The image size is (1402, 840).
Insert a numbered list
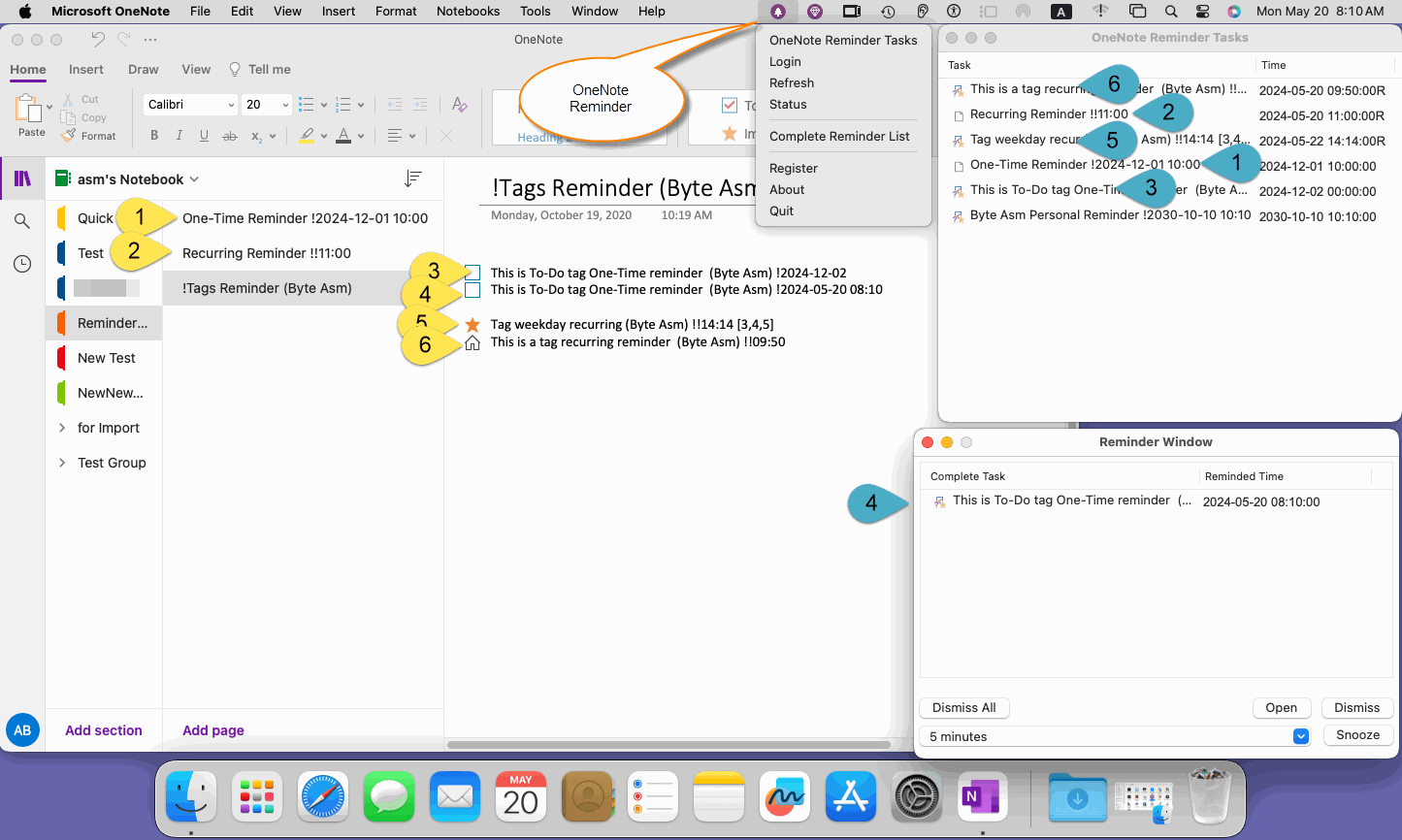tap(342, 105)
